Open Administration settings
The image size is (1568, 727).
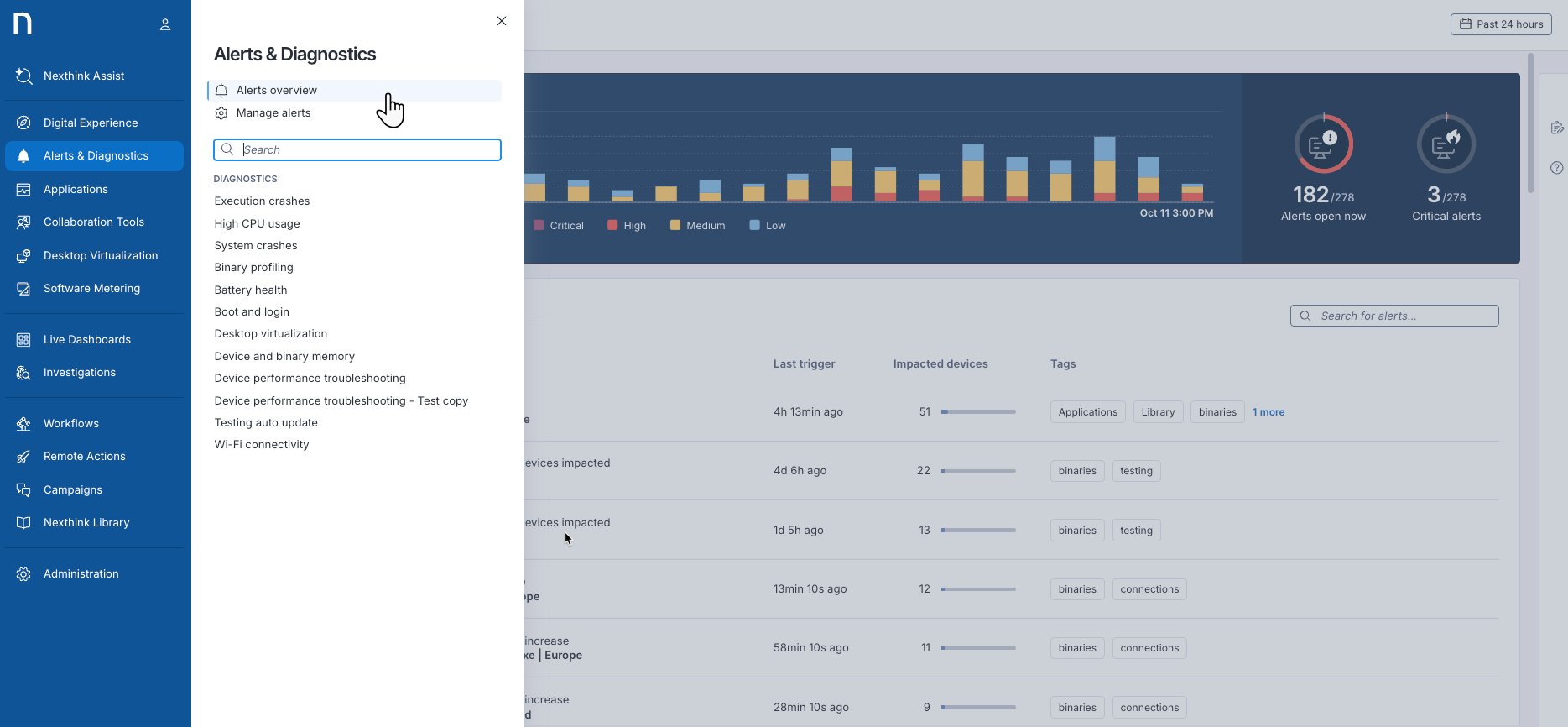point(81,574)
